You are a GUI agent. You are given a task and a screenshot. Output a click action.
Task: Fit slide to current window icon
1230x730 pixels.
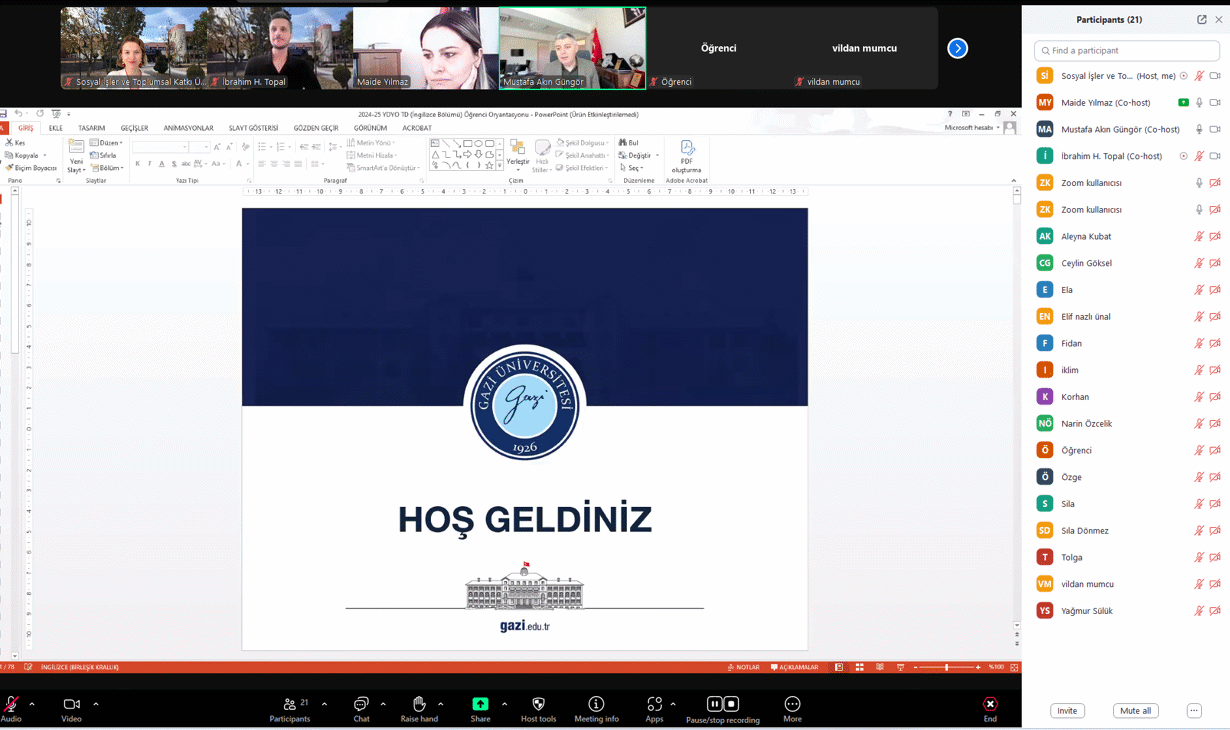[1014, 667]
